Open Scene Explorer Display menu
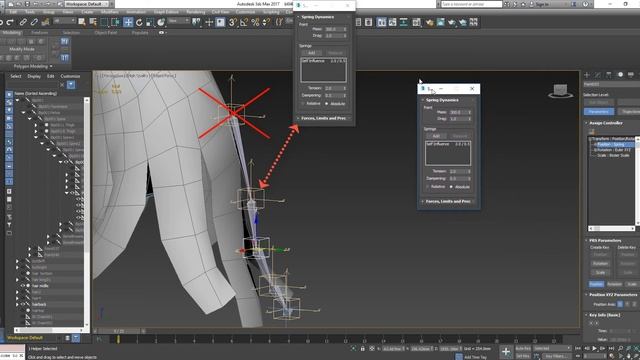This screenshot has width=640, height=360. tap(34, 76)
